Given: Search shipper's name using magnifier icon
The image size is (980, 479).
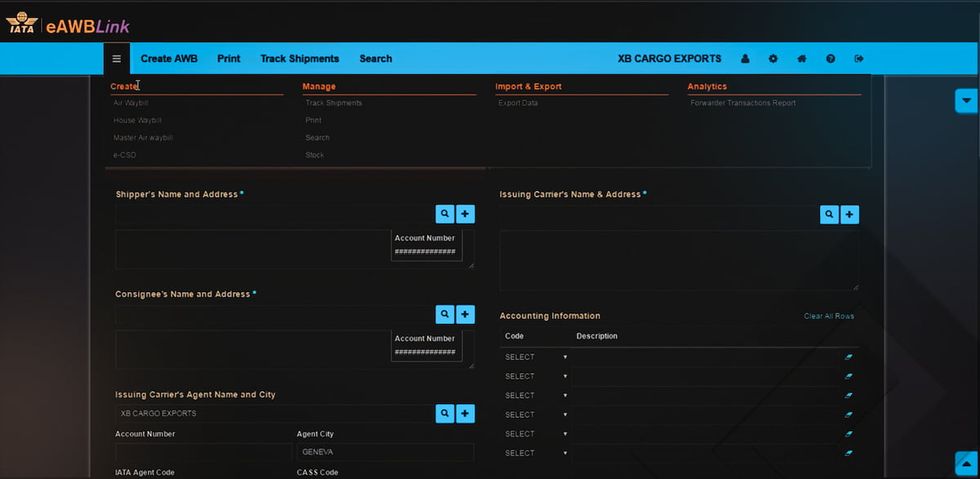Looking at the screenshot, I should point(444,214).
